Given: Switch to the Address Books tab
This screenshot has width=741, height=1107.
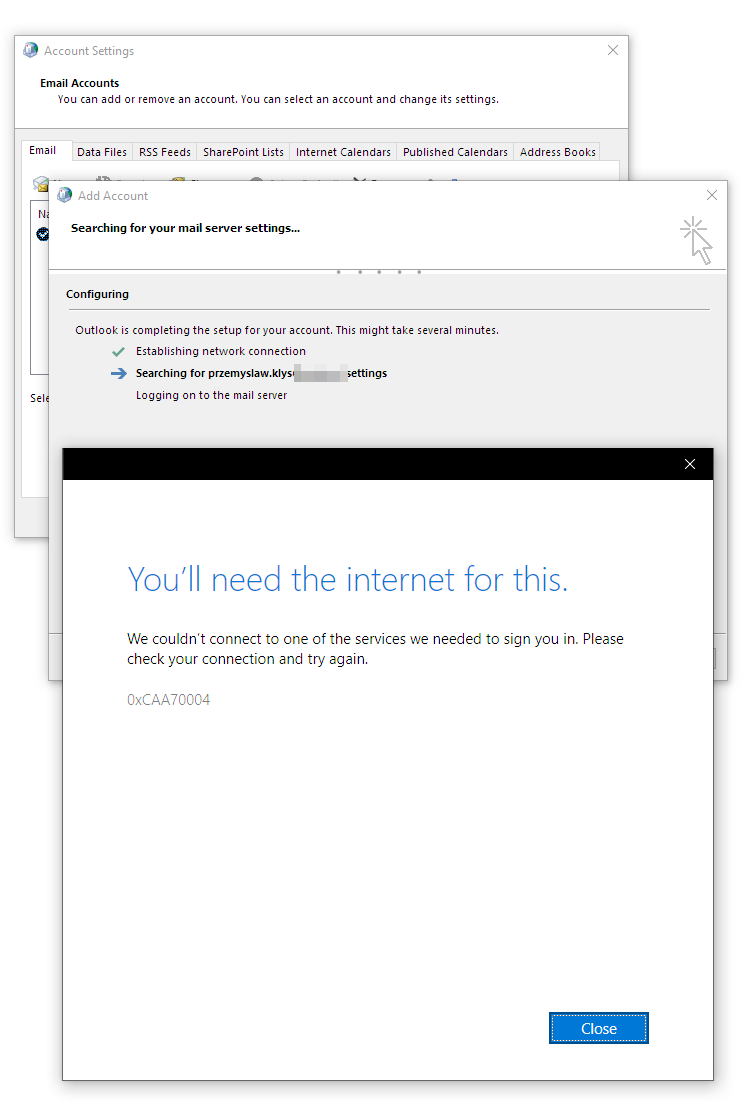Looking at the screenshot, I should [557, 152].
